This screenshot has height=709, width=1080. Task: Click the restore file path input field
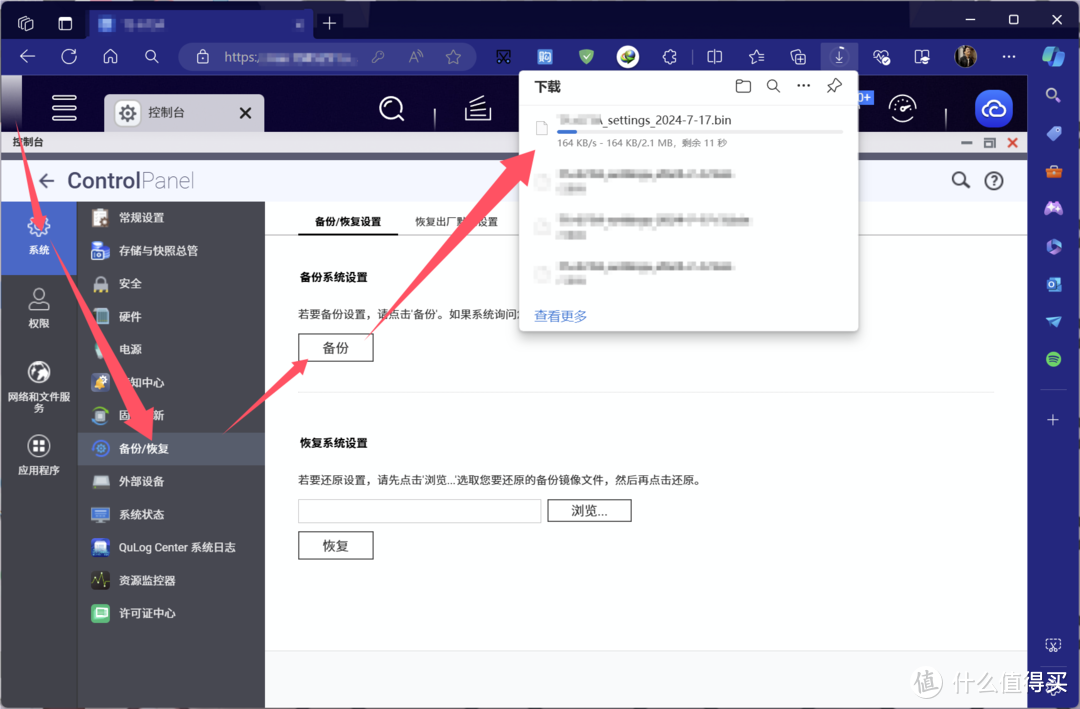coord(419,510)
